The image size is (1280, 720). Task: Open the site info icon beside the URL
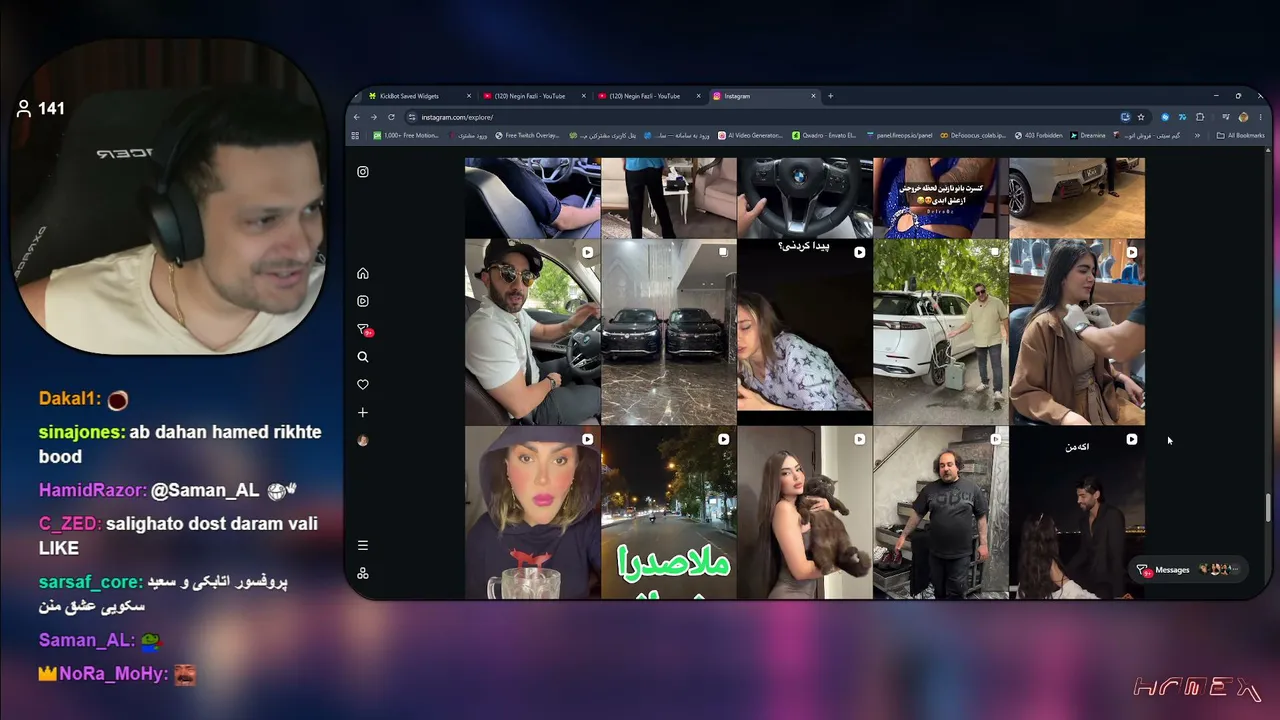click(412, 117)
